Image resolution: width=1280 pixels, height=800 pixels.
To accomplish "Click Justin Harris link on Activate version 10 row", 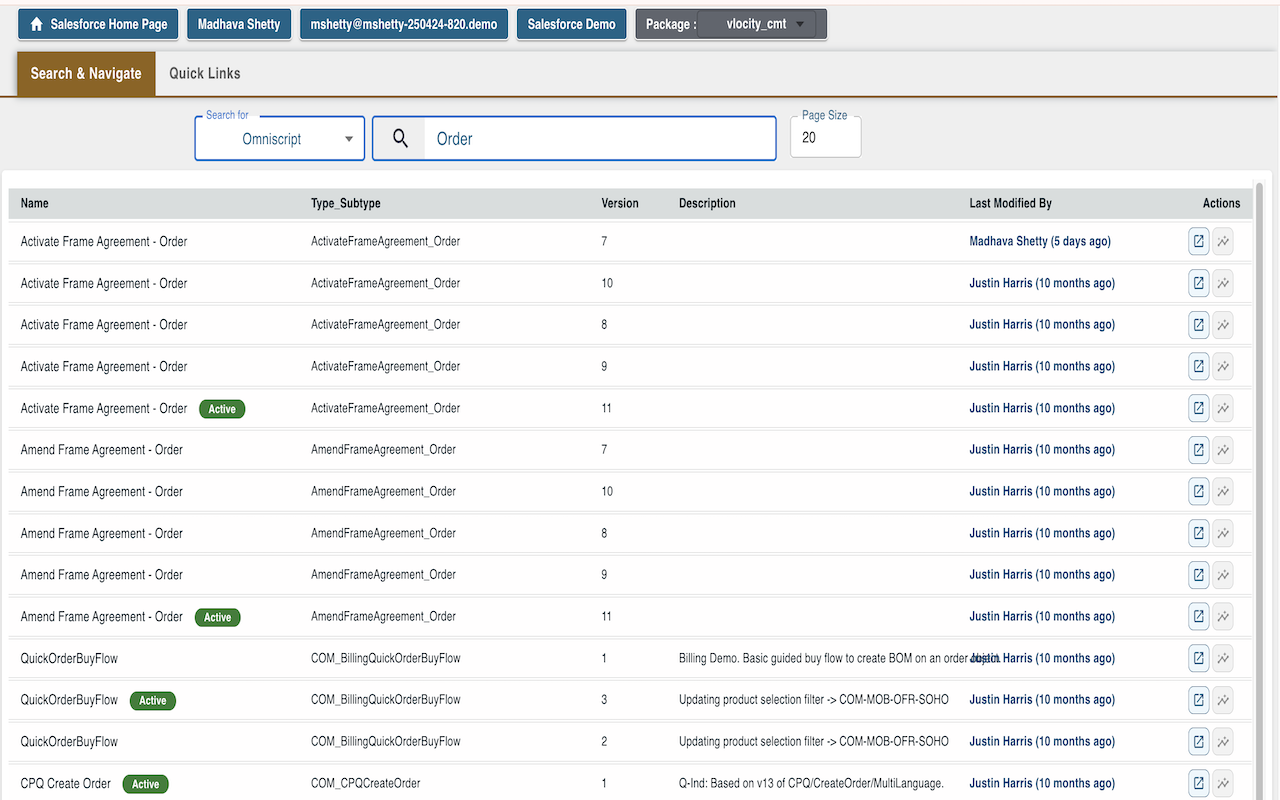I will tap(1042, 283).
